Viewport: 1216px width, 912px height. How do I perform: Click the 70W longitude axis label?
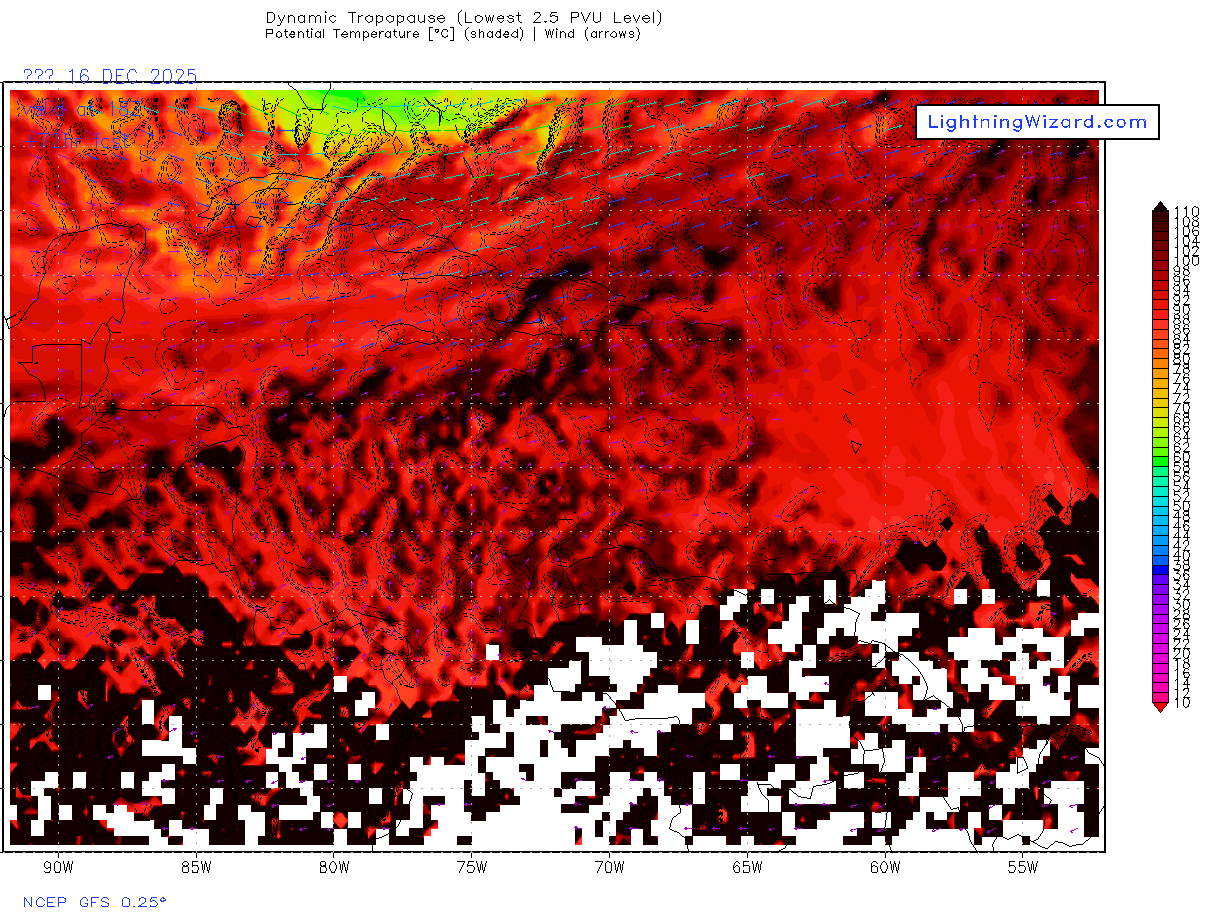click(x=609, y=866)
